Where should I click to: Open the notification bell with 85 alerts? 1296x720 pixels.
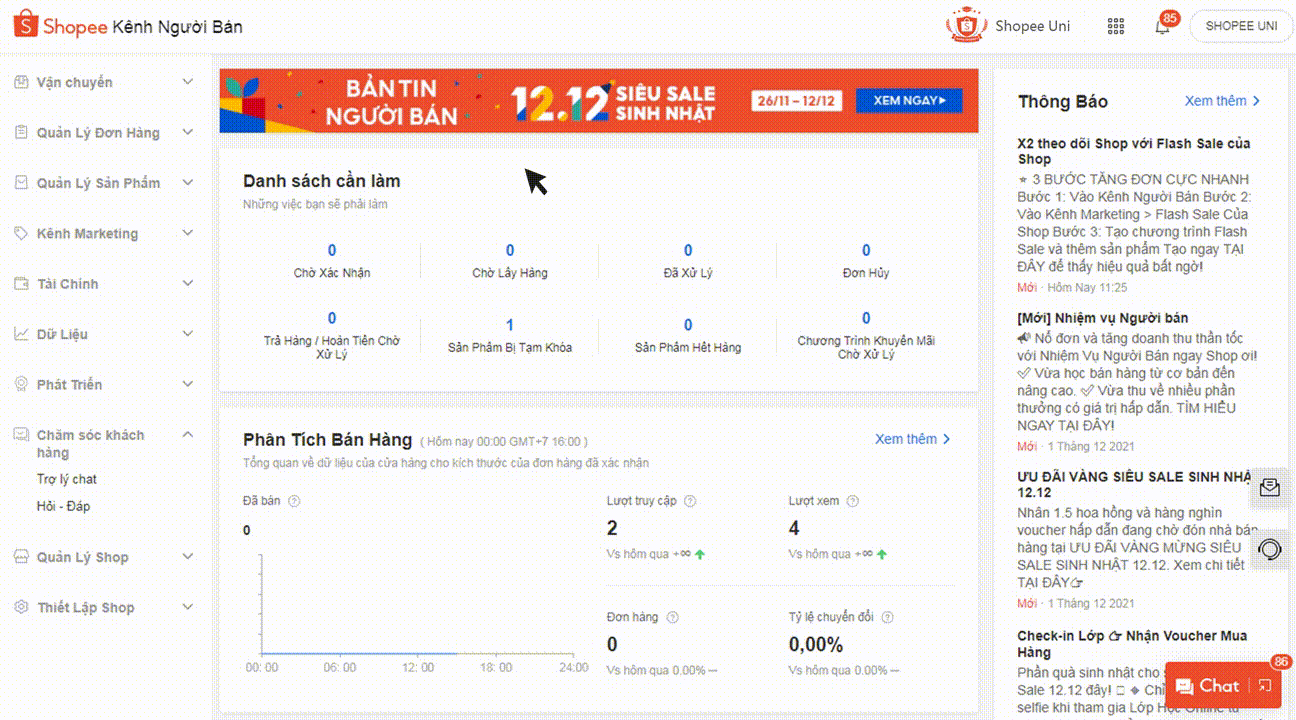[x=1161, y=25]
